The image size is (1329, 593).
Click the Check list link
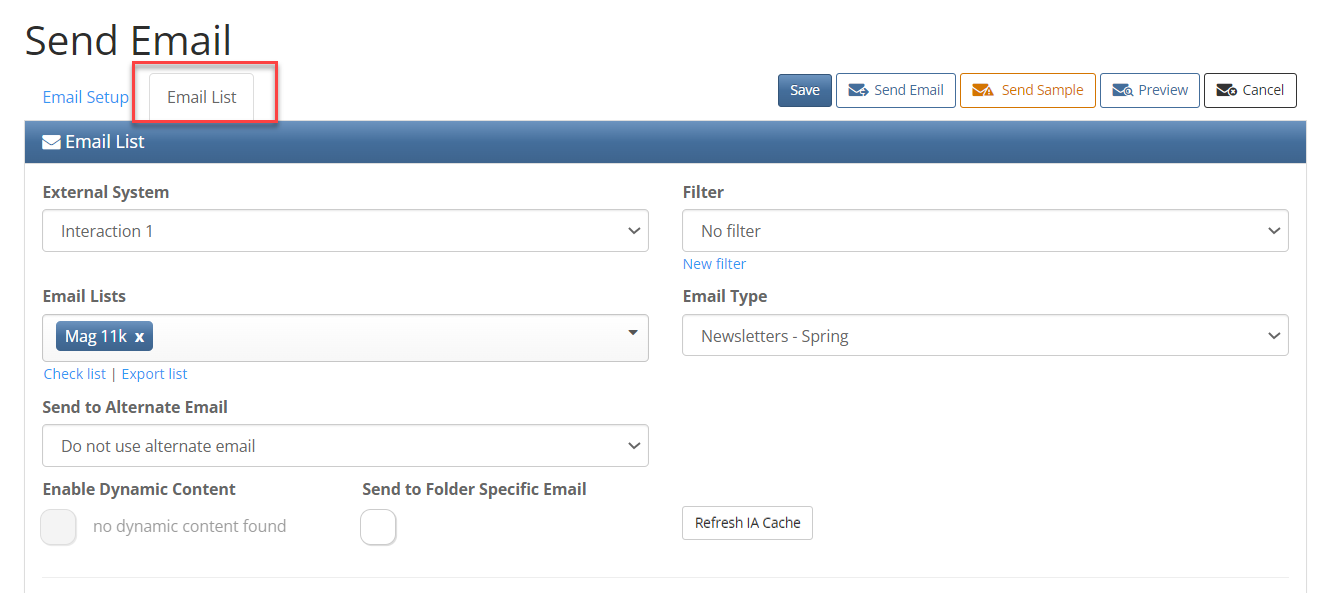75,374
